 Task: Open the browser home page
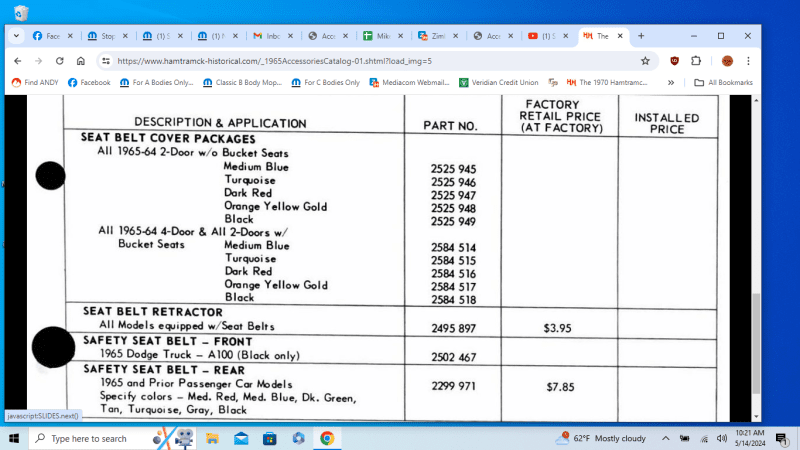tap(81, 61)
